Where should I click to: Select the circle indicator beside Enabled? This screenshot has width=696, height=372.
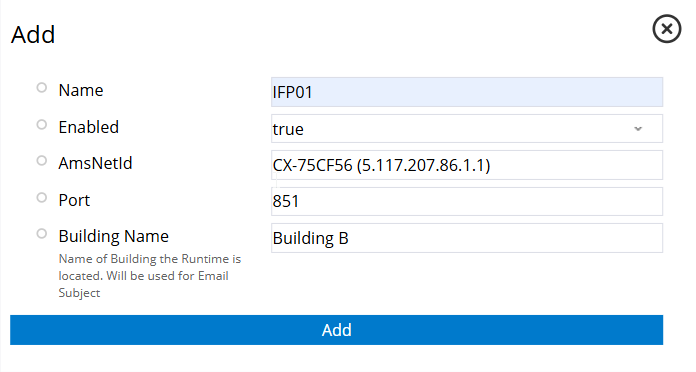(x=42, y=124)
